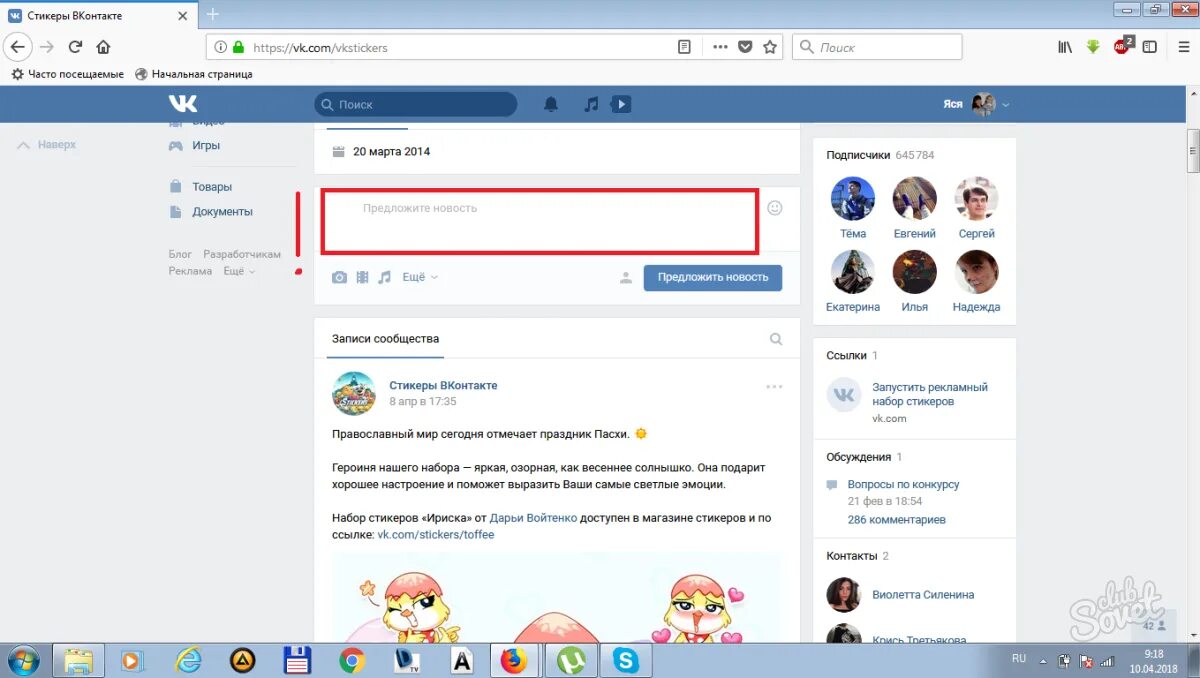Expand the Ещё attachment dropdown
The image size is (1200, 678).
click(420, 277)
